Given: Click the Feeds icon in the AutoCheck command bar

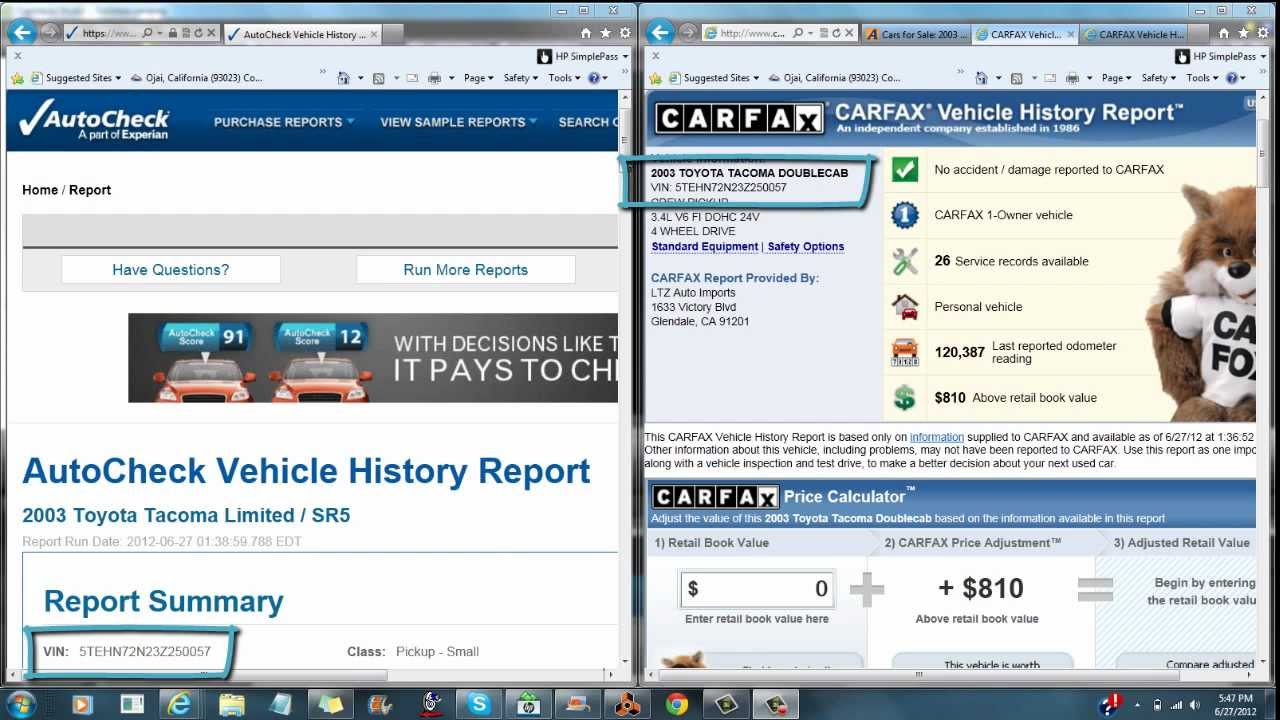Looking at the screenshot, I should click(379, 78).
